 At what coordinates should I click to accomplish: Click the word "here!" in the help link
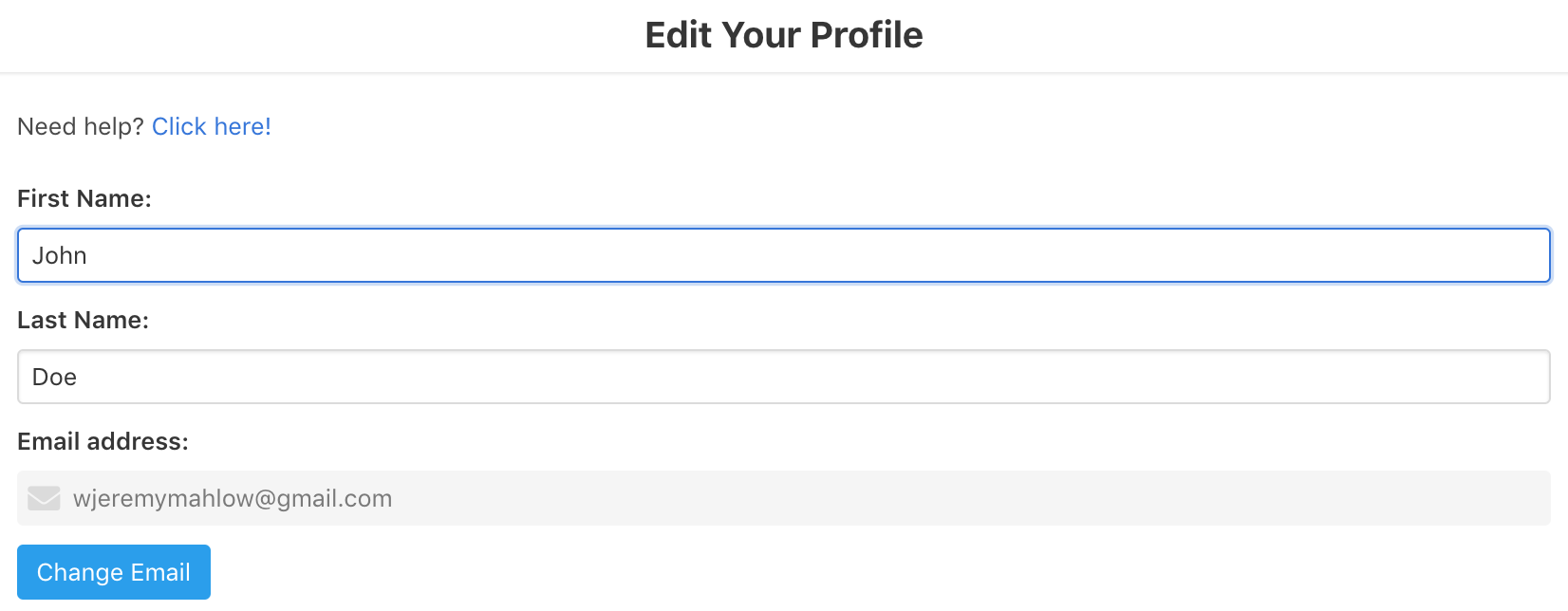click(x=243, y=127)
